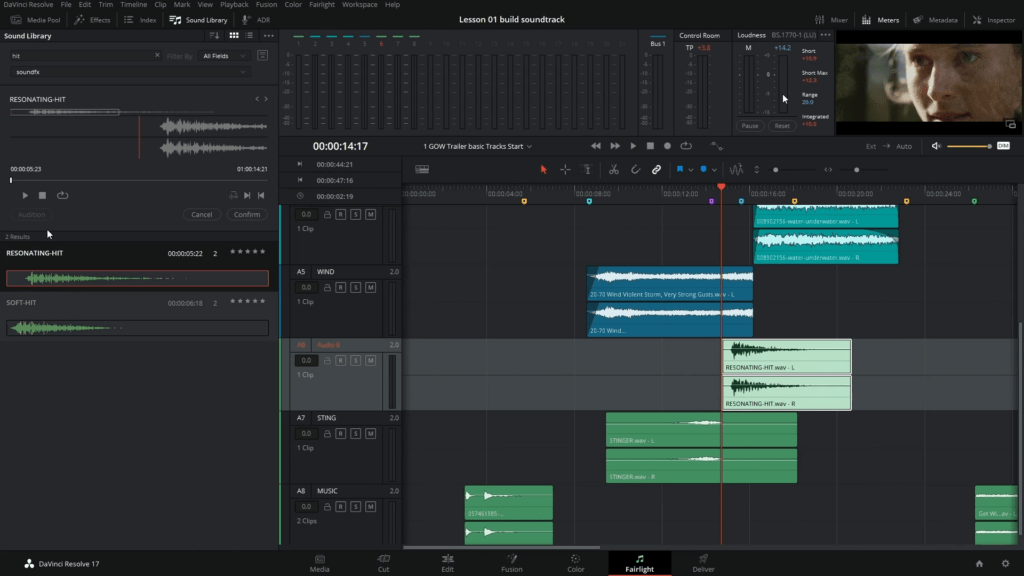Image resolution: width=1024 pixels, height=576 pixels.
Task: Open the Fairlight Mixer panel
Action: [832, 19]
